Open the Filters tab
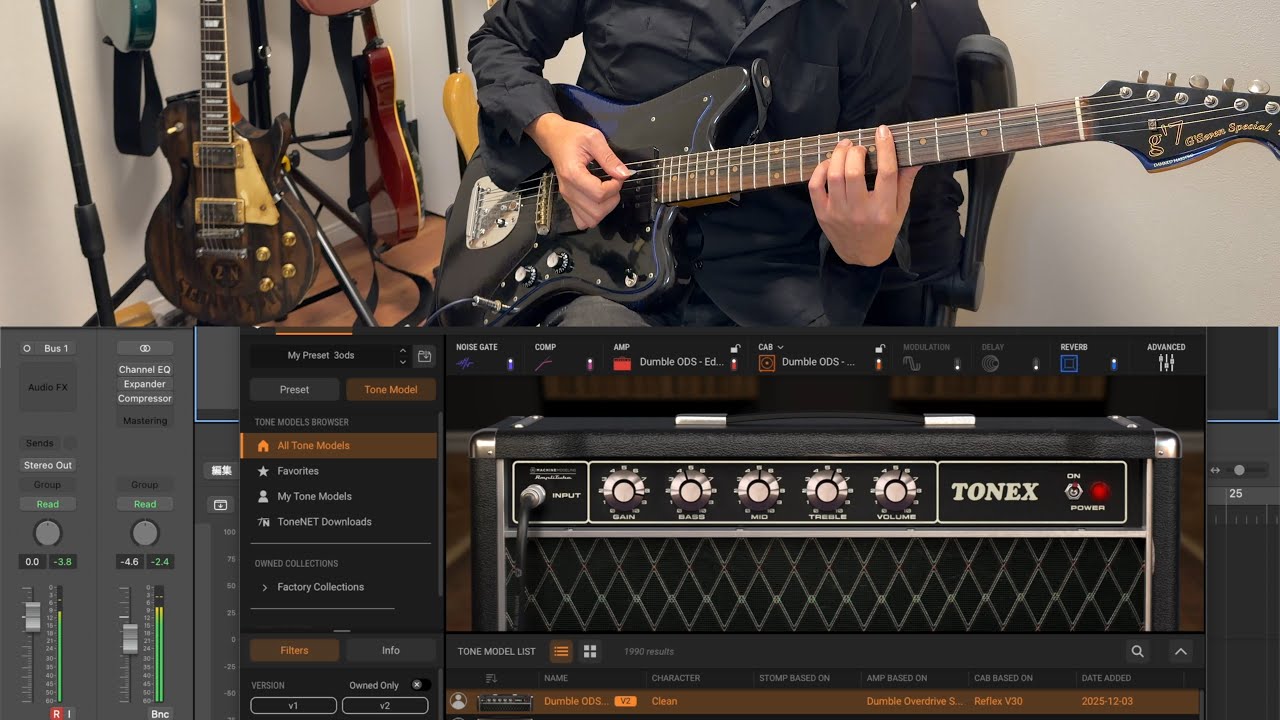The image size is (1280, 720). [294, 651]
